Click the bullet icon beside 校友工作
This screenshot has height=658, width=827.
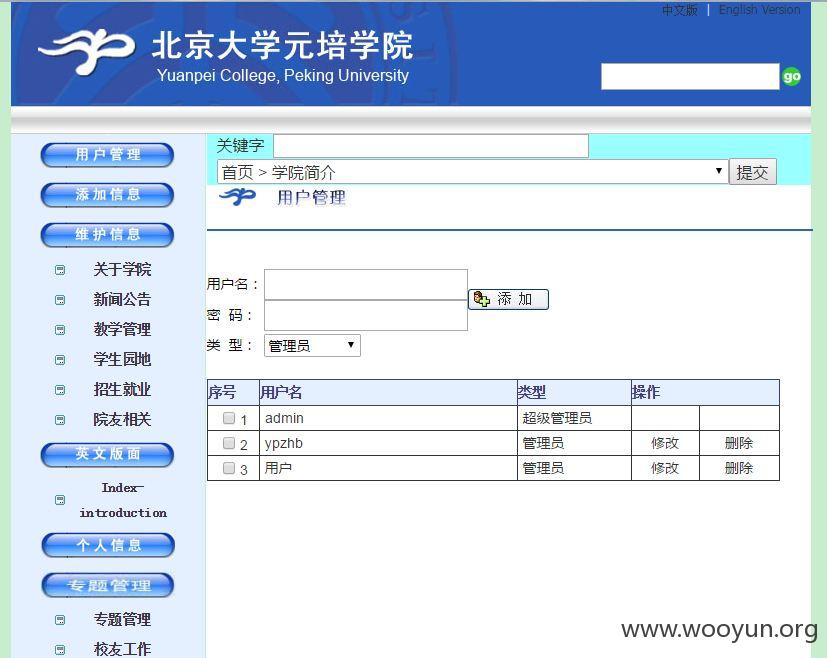pyautogui.click(x=60, y=650)
